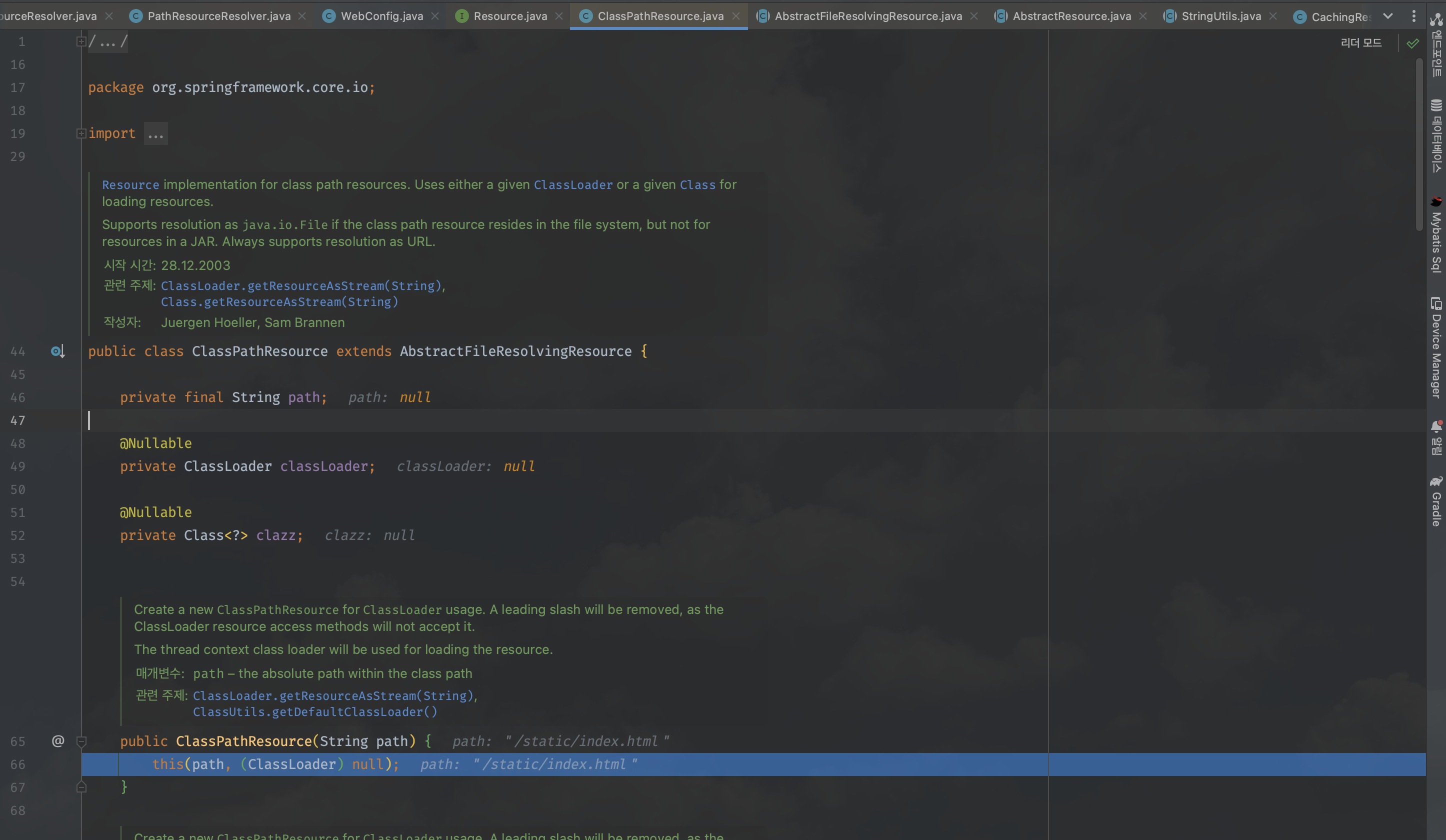
Task: Click ClassPathResource constructor name on line 65
Action: tap(243, 741)
